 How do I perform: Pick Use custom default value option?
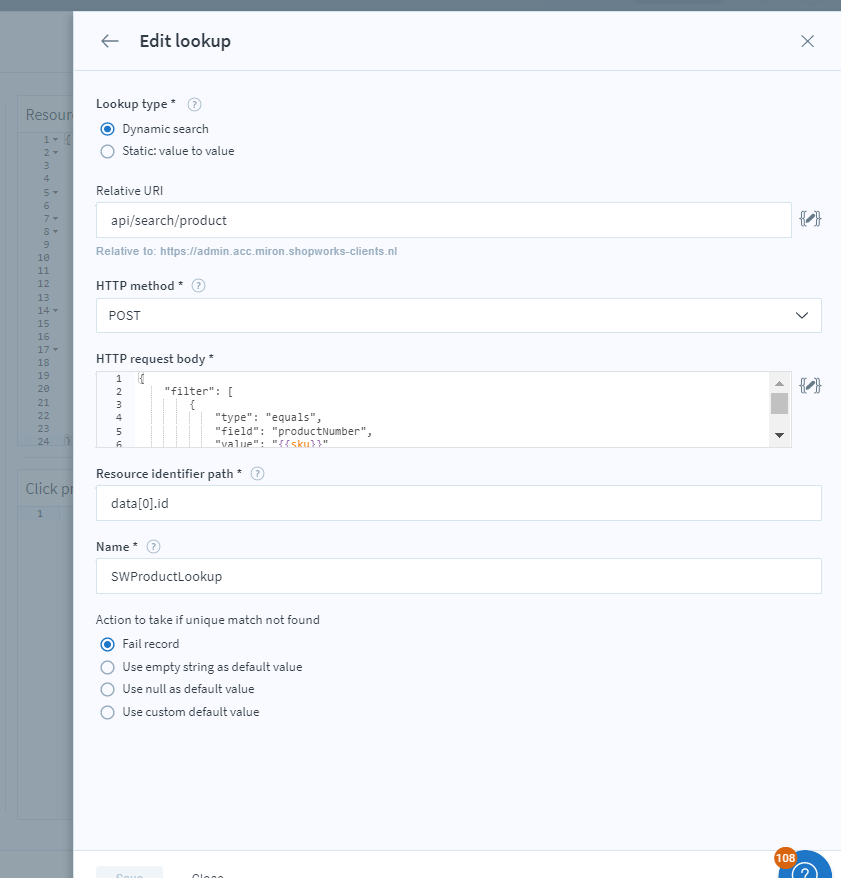[x=108, y=713]
